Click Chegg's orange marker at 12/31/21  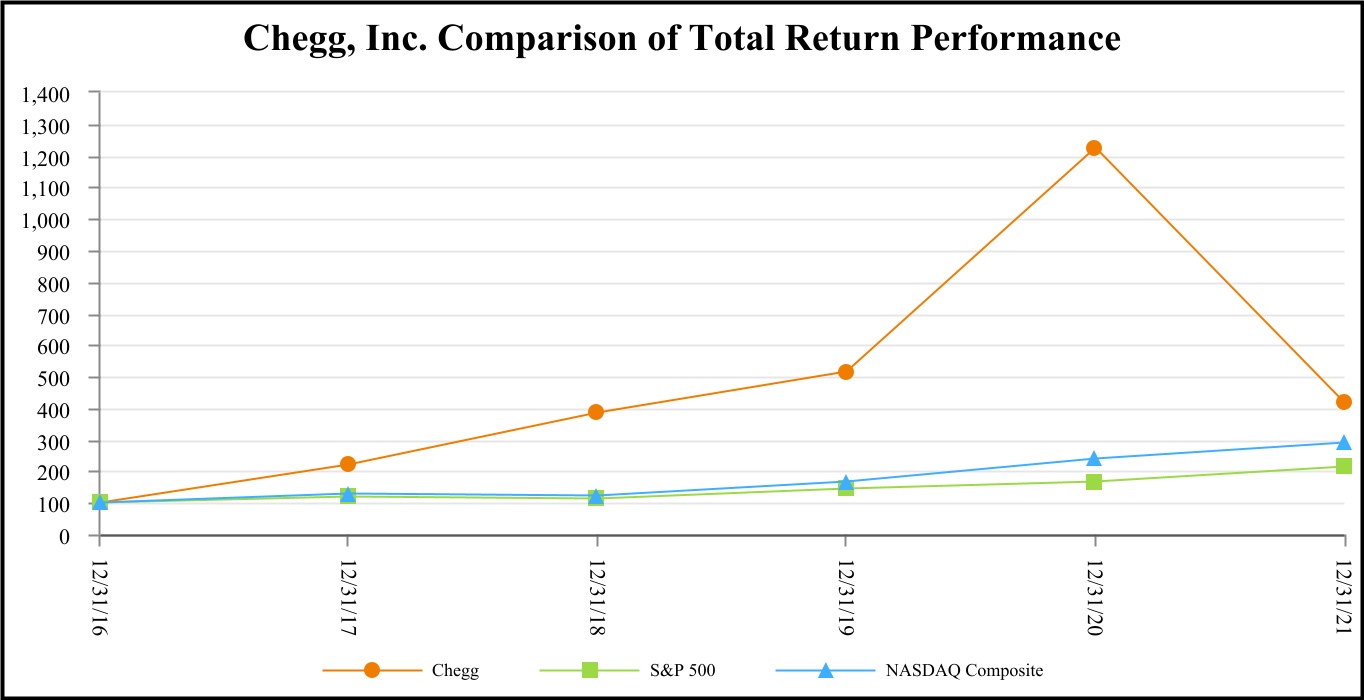coord(1343,402)
